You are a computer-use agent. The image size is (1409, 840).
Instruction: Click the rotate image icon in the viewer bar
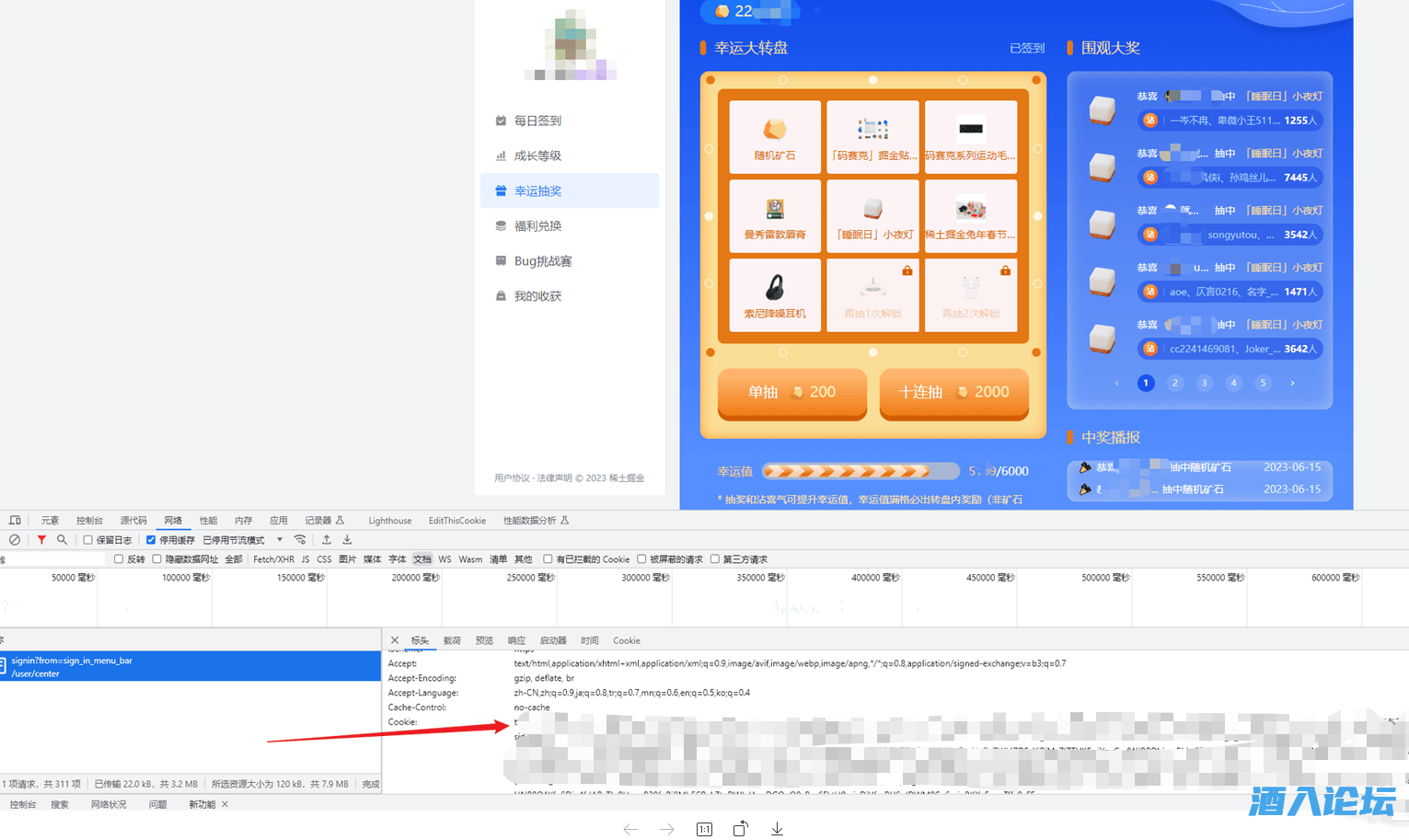click(740, 829)
